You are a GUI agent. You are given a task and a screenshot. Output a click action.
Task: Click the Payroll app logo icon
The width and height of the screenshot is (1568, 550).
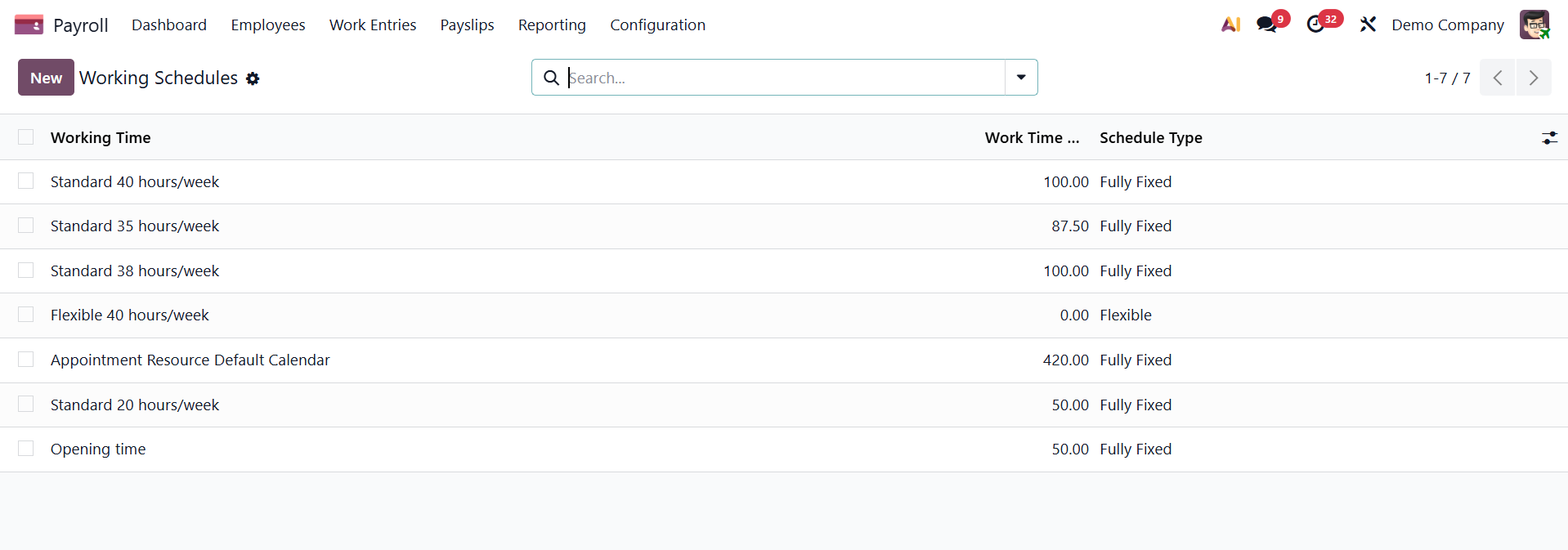click(29, 25)
